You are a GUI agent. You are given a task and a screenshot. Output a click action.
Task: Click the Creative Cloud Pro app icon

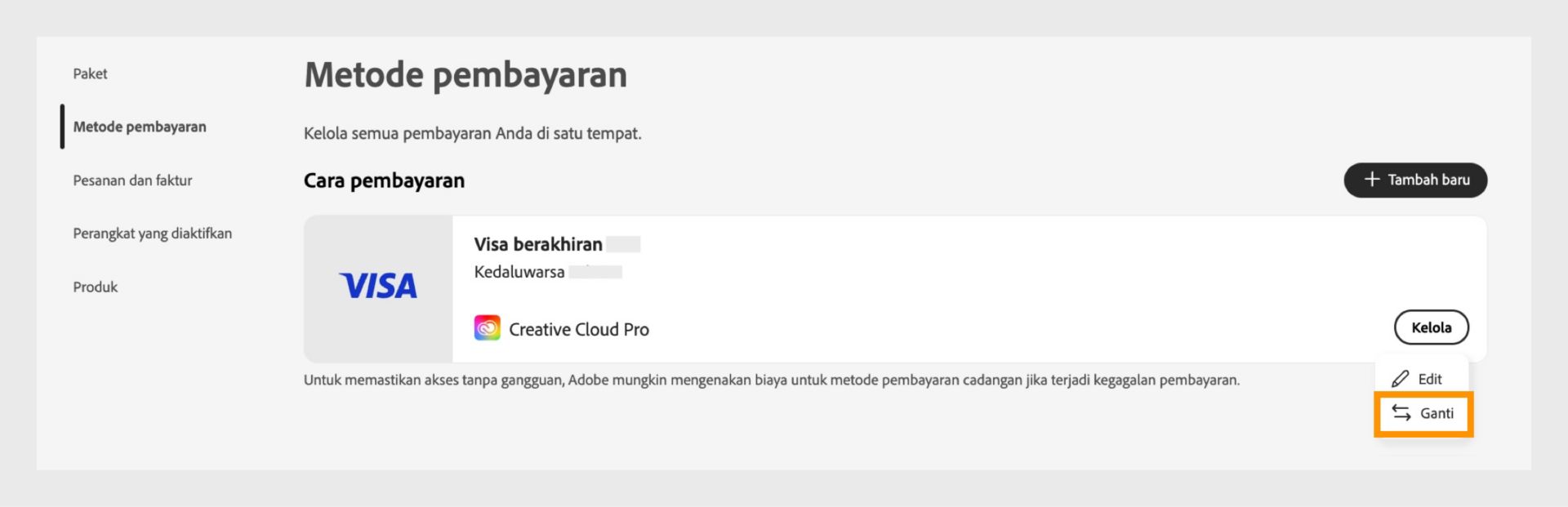[488, 328]
